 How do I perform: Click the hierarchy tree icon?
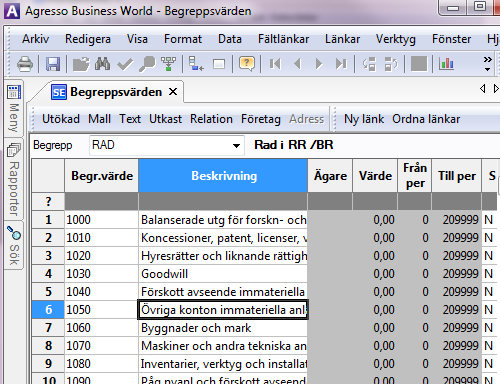click(x=169, y=63)
